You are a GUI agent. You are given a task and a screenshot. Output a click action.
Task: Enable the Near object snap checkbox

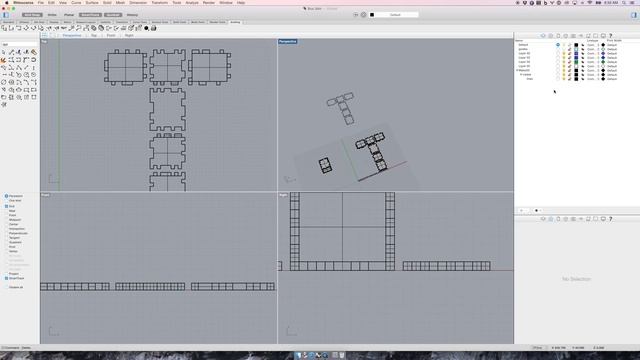(x=10, y=211)
